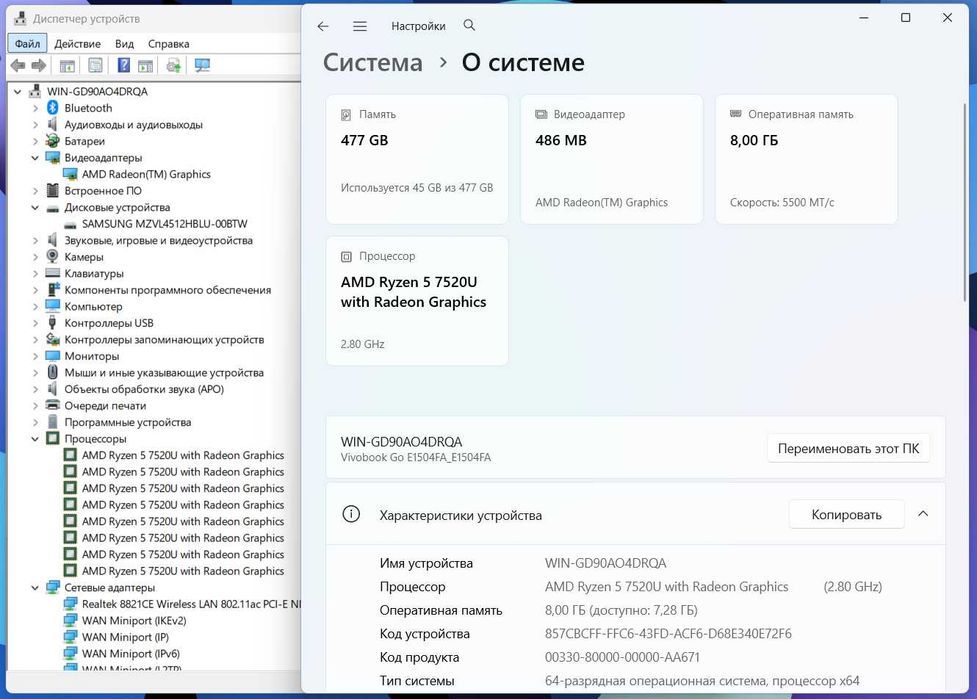Click the value 8,00 ГБ (доступно: 7,28 ГБ)

(x=621, y=611)
